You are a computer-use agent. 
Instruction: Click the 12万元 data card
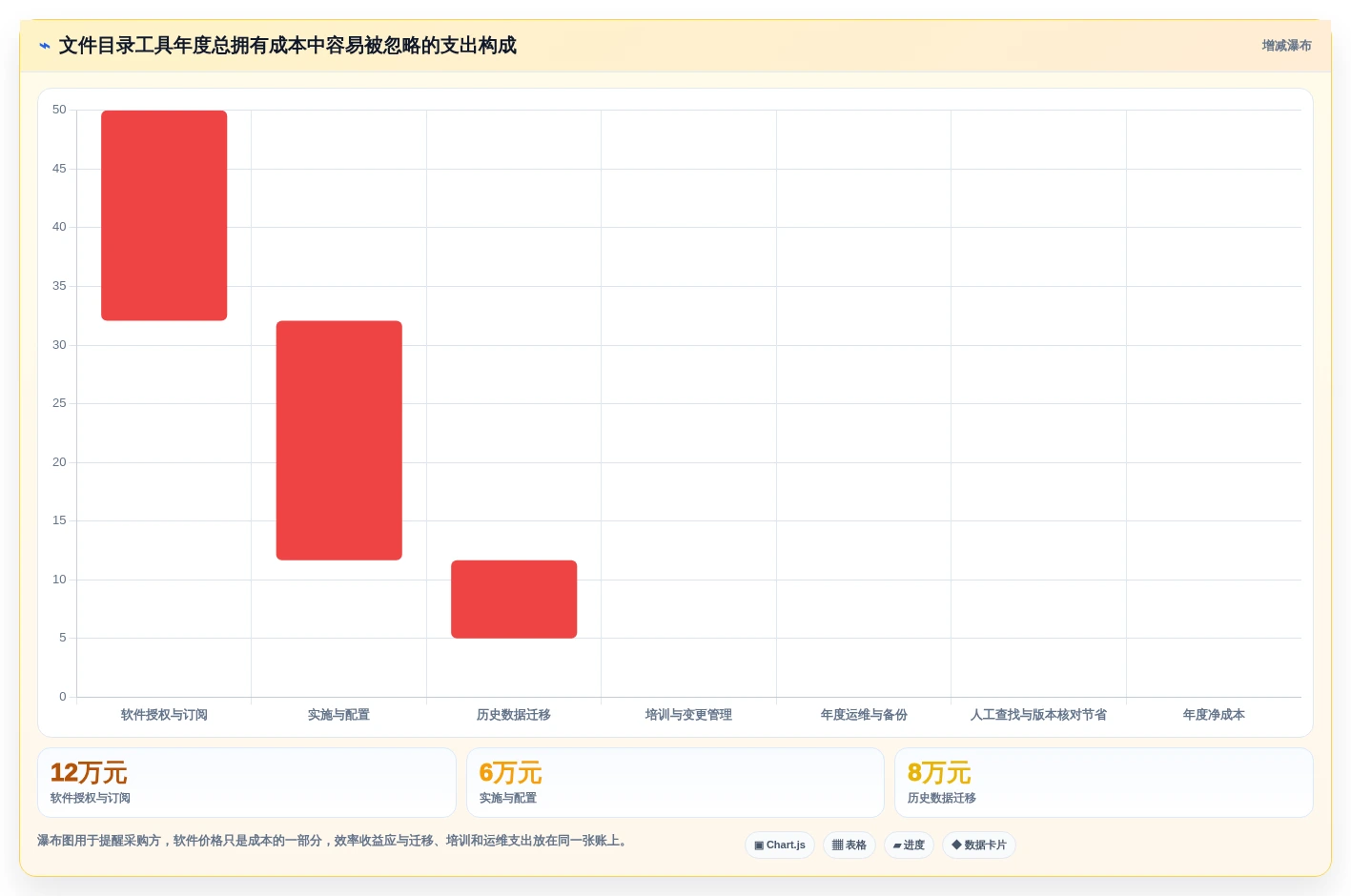click(247, 783)
